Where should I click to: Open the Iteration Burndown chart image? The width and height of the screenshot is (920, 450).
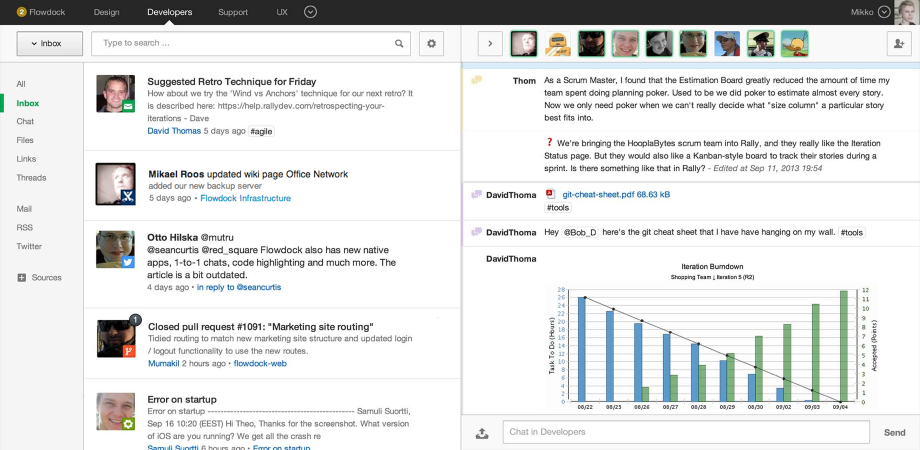[712, 334]
